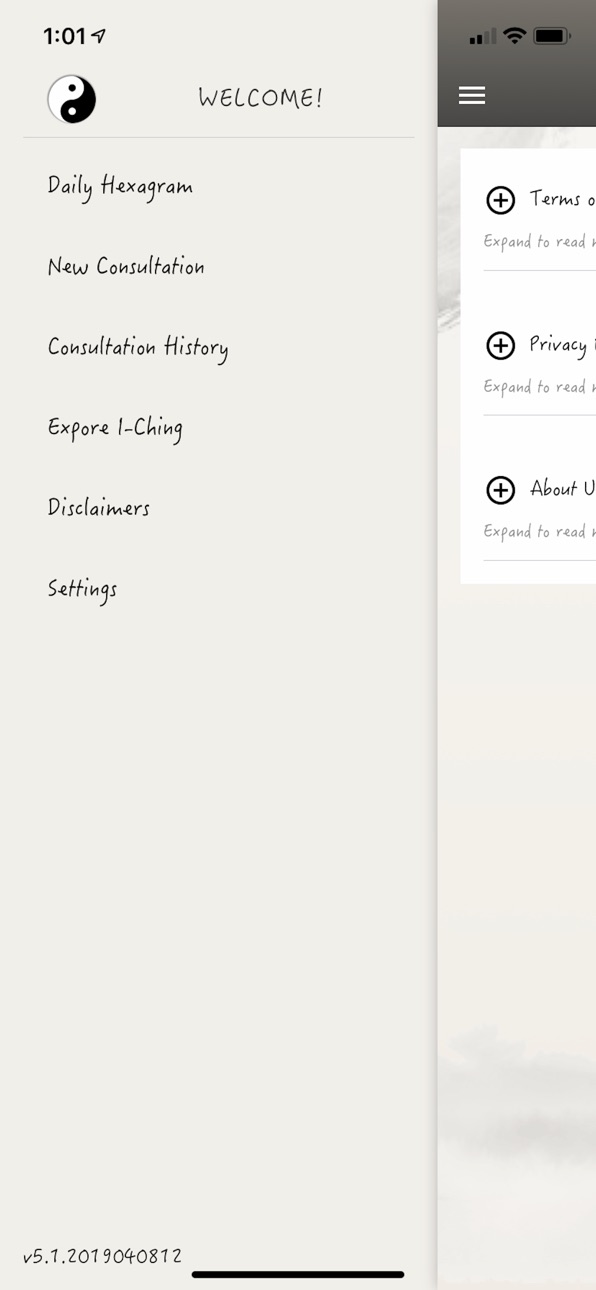Tap the cellular signal bars

click(x=483, y=37)
